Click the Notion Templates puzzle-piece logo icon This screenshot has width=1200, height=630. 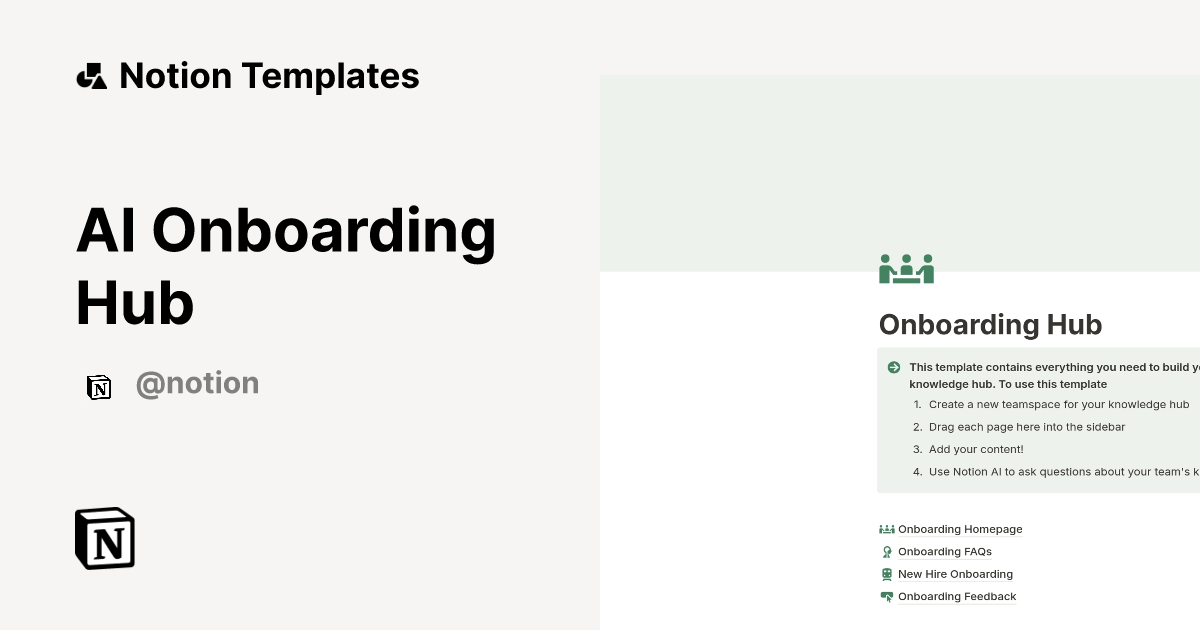pos(91,75)
